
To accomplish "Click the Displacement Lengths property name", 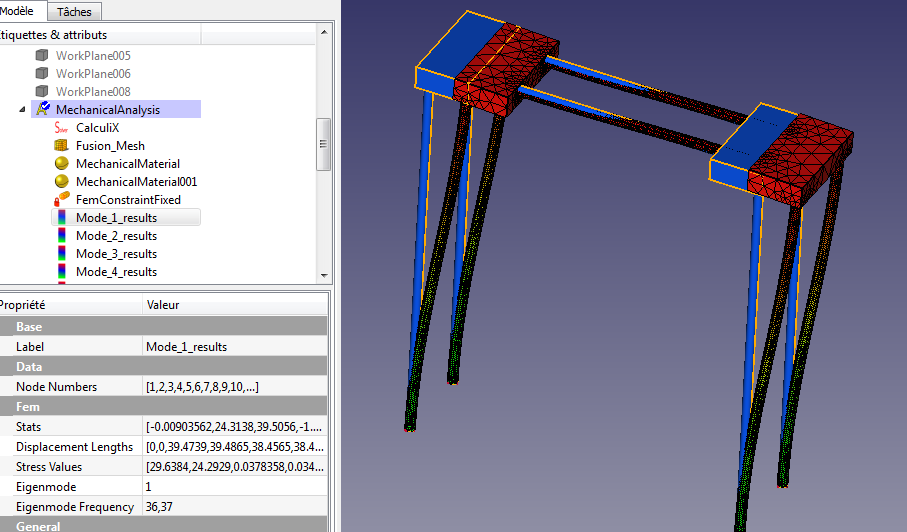I will (74, 446).
